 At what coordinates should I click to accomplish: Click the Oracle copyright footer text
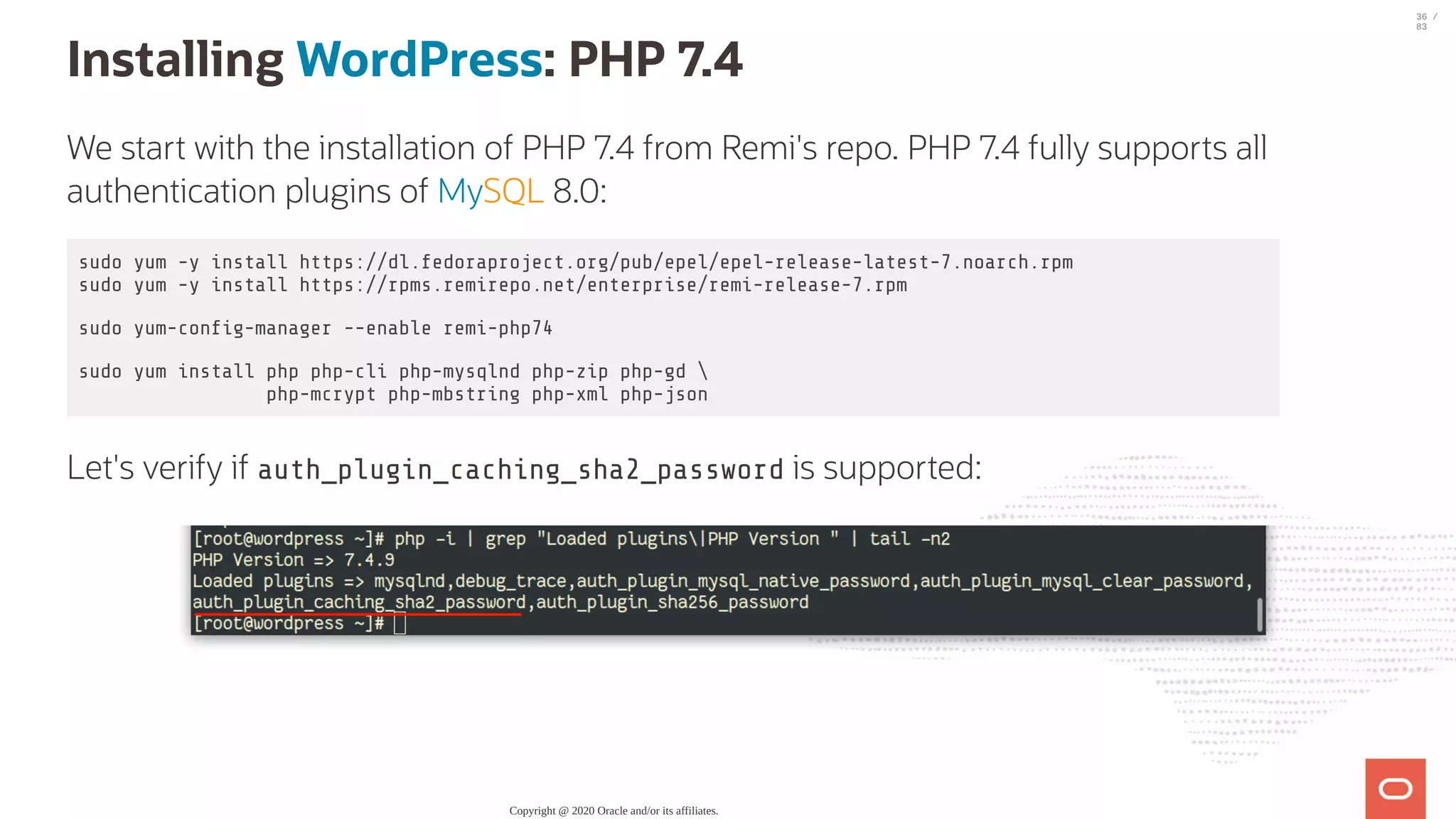614,810
